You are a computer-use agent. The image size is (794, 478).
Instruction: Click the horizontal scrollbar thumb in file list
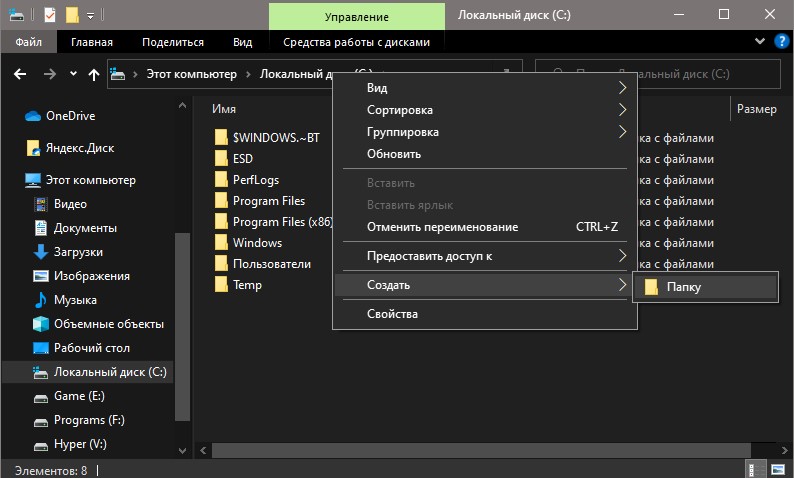tap(481, 450)
